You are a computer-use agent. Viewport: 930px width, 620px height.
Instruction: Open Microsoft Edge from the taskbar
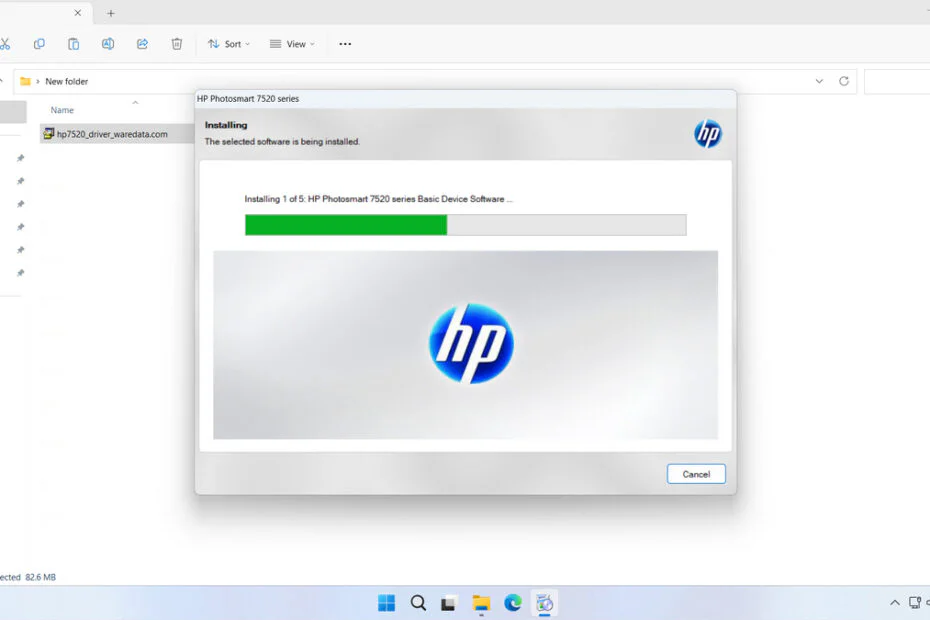pyautogui.click(x=513, y=603)
